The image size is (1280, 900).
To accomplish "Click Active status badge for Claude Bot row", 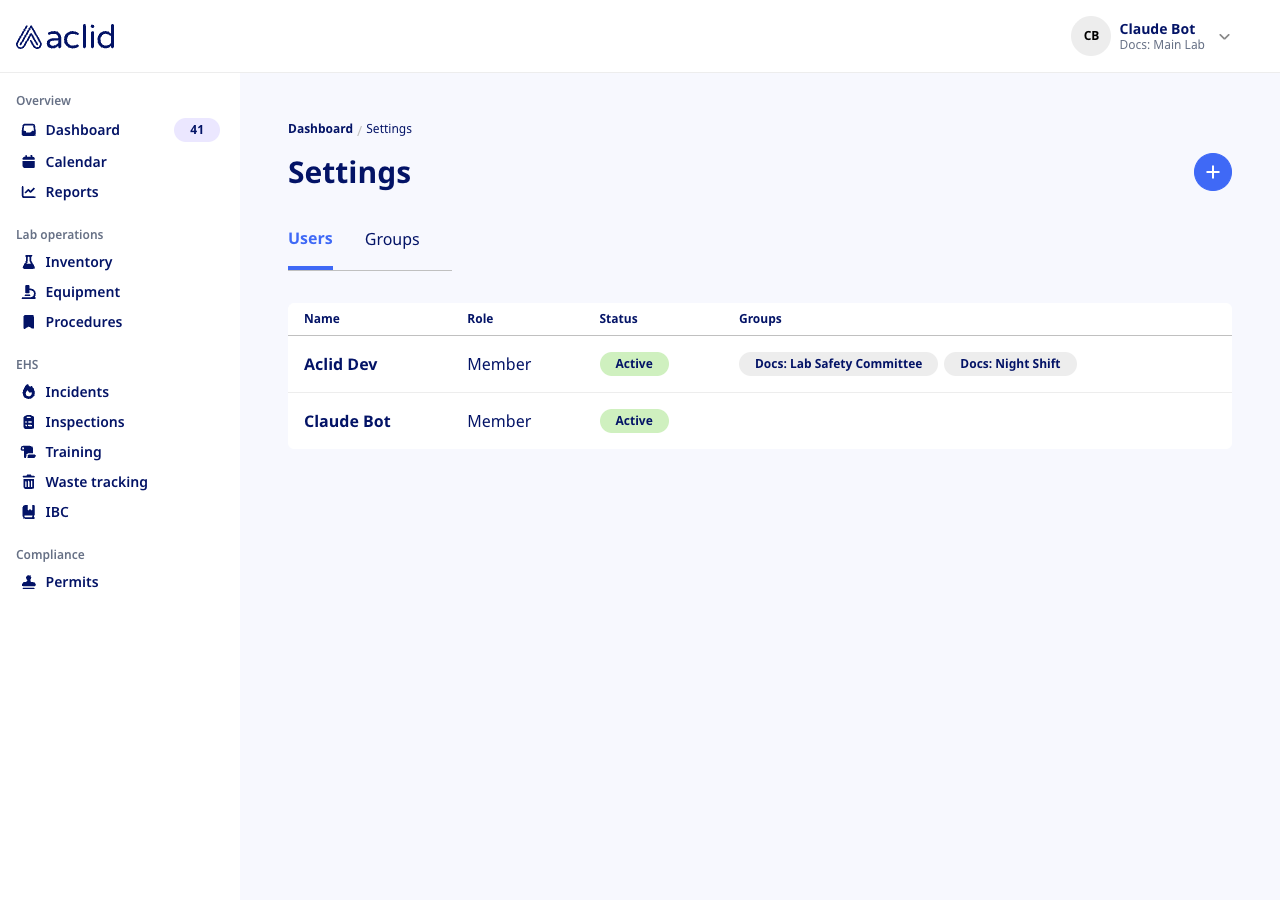I will tap(634, 421).
